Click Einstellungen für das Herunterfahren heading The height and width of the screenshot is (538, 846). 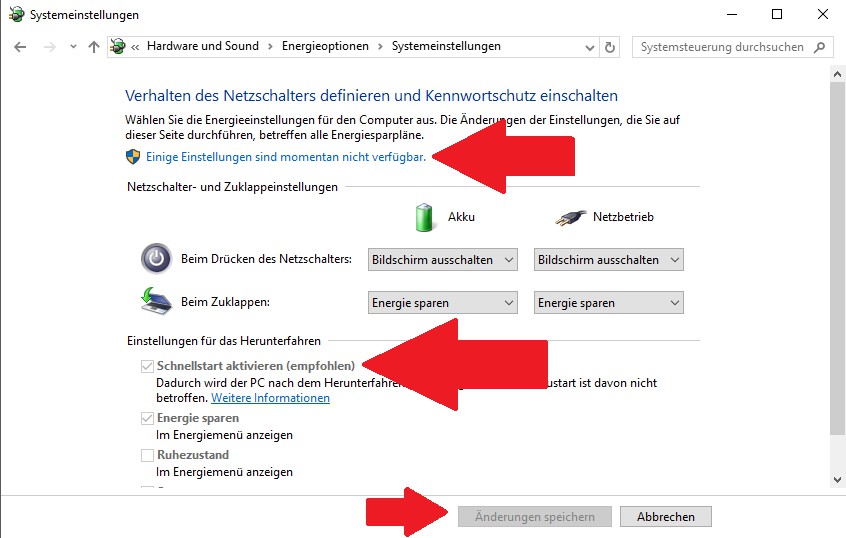(x=224, y=341)
